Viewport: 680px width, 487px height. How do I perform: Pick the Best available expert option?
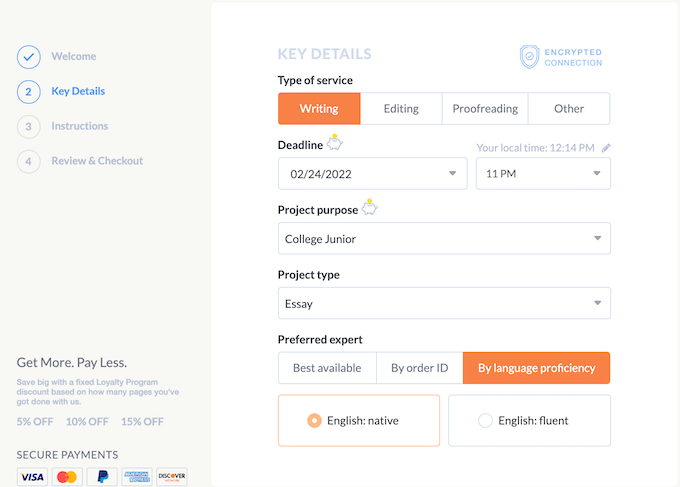[x=327, y=368]
